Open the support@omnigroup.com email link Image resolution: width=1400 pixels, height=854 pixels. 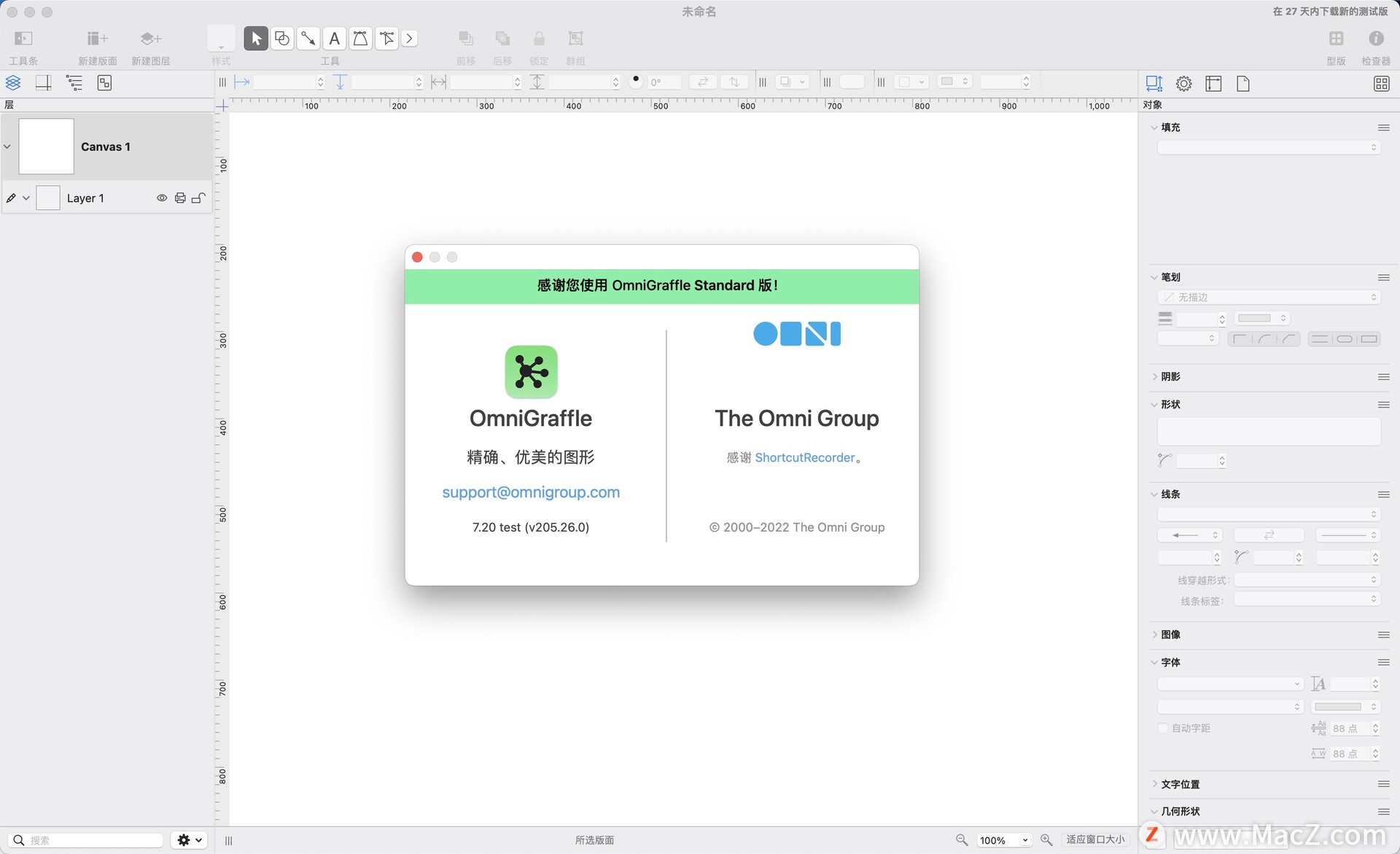click(531, 492)
